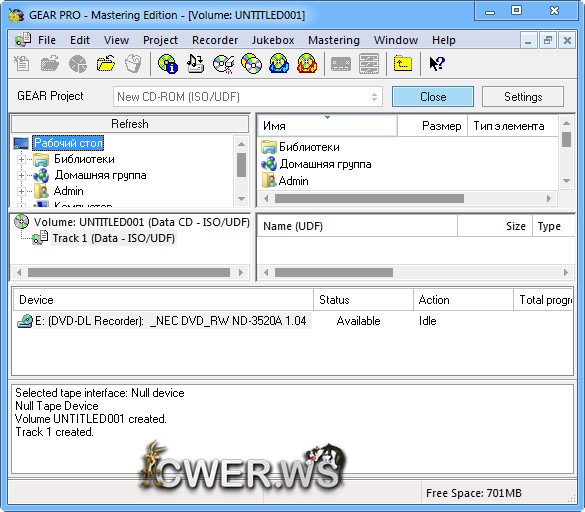Open disc info icon with blue 'i'
585x512 pixels.
pyautogui.click(x=168, y=64)
